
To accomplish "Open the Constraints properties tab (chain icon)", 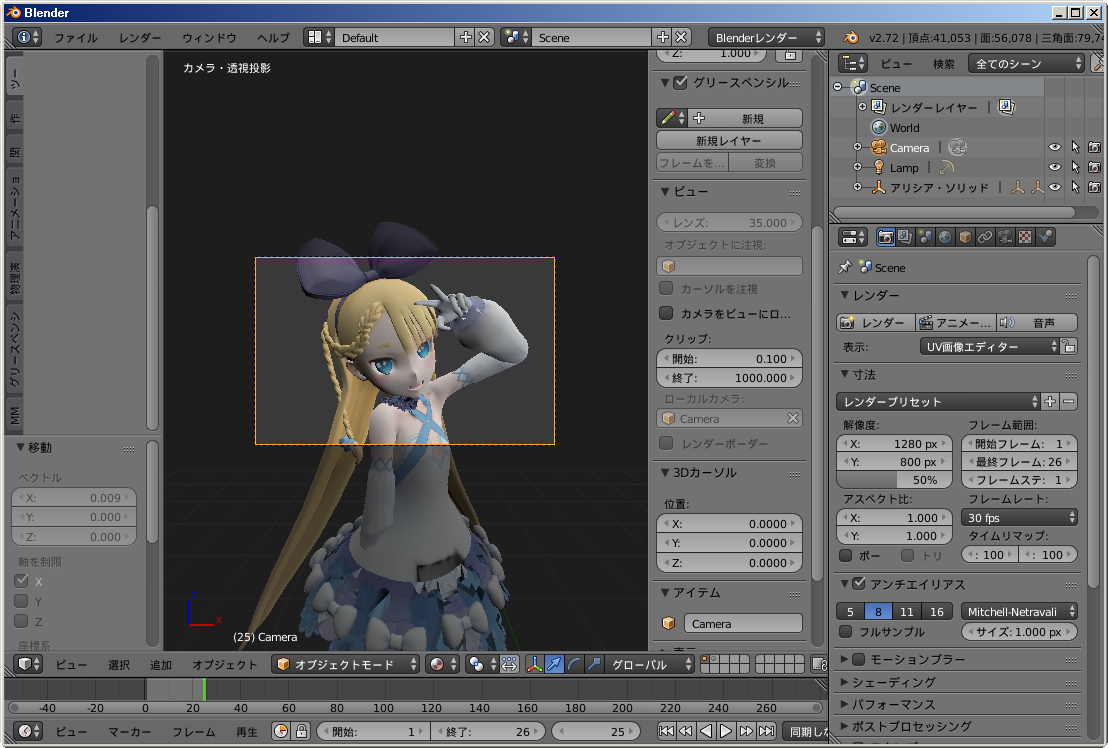I will pyautogui.click(x=984, y=237).
